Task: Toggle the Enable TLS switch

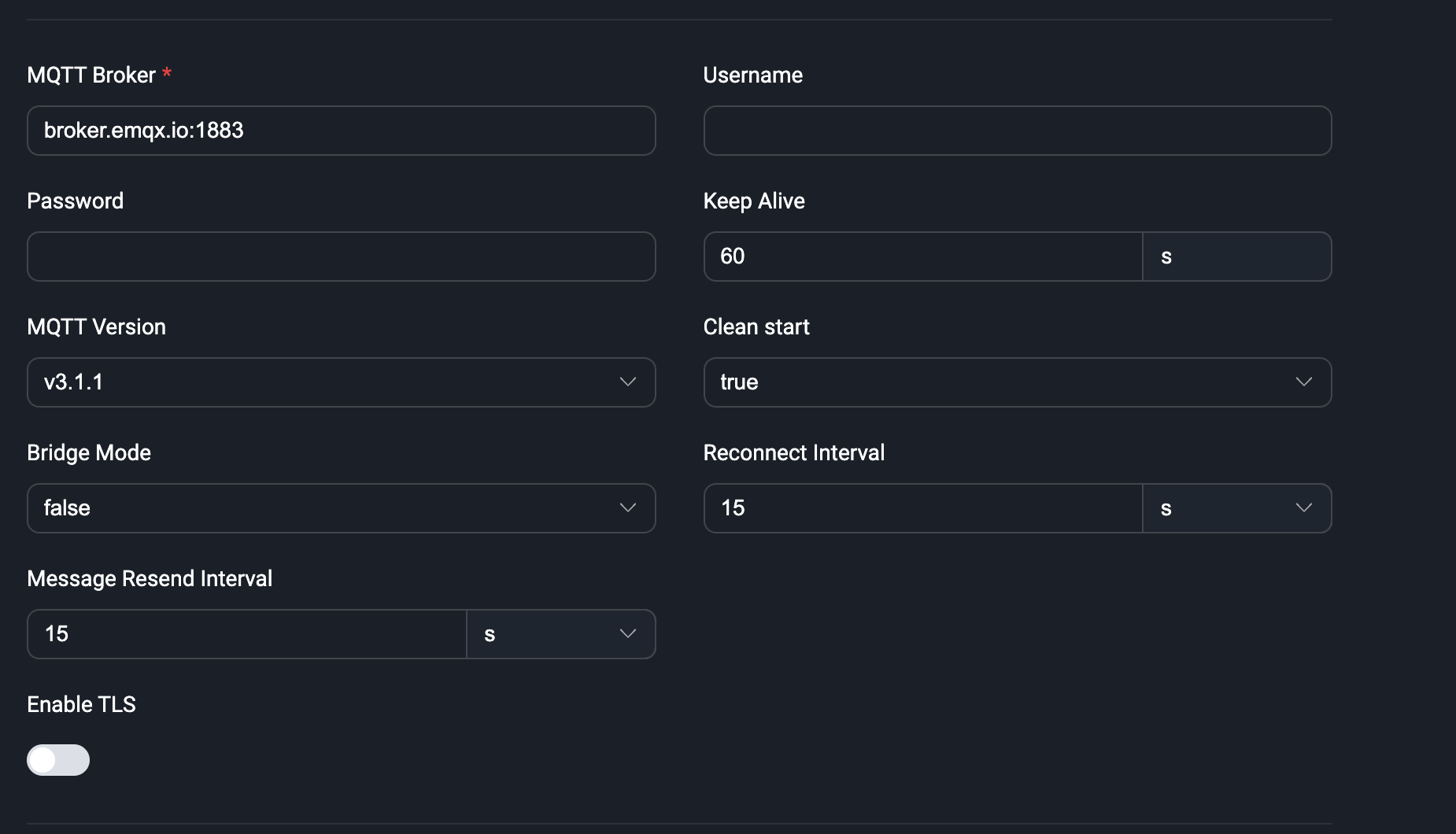Action: pyautogui.click(x=58, y=760)
